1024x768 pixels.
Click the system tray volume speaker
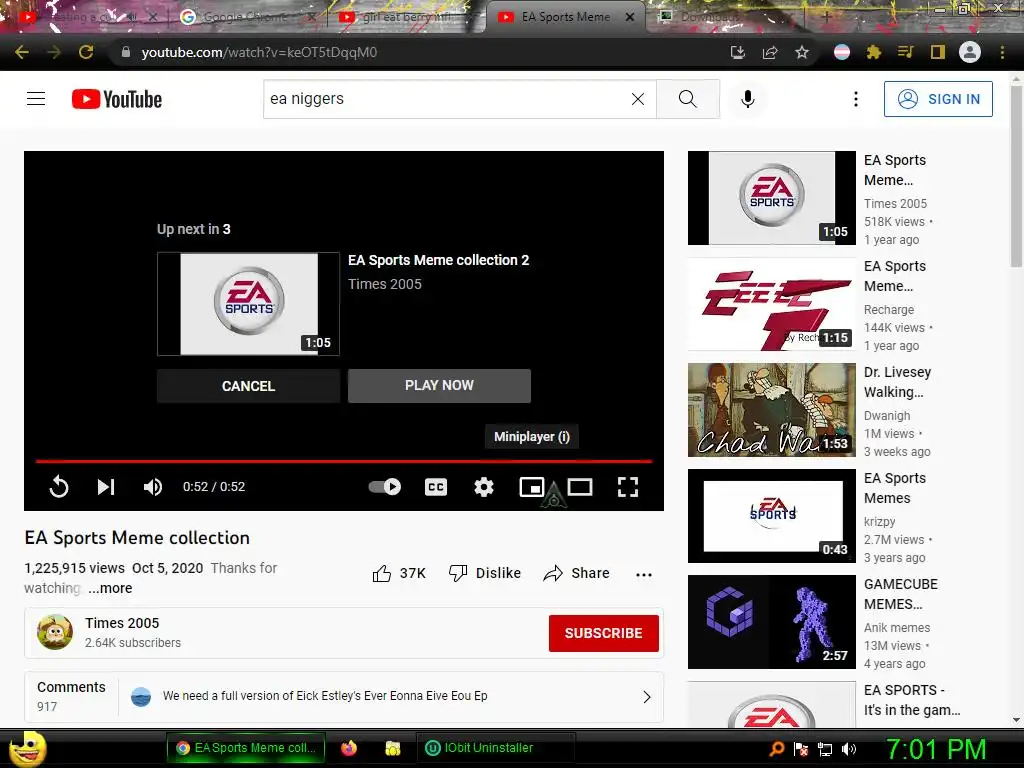tap(849, 749)
